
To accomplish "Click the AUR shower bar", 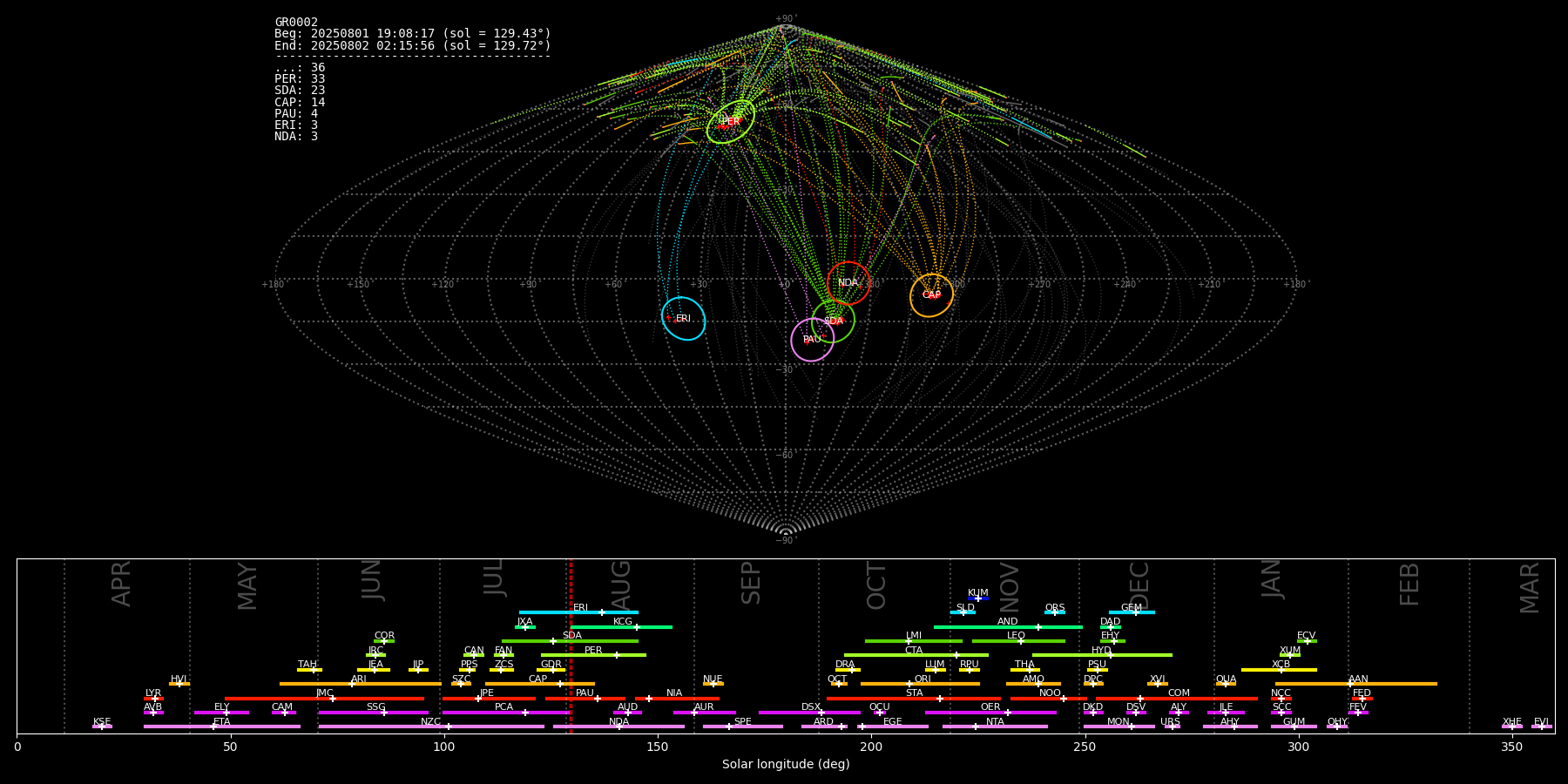I will click(704, 713).
